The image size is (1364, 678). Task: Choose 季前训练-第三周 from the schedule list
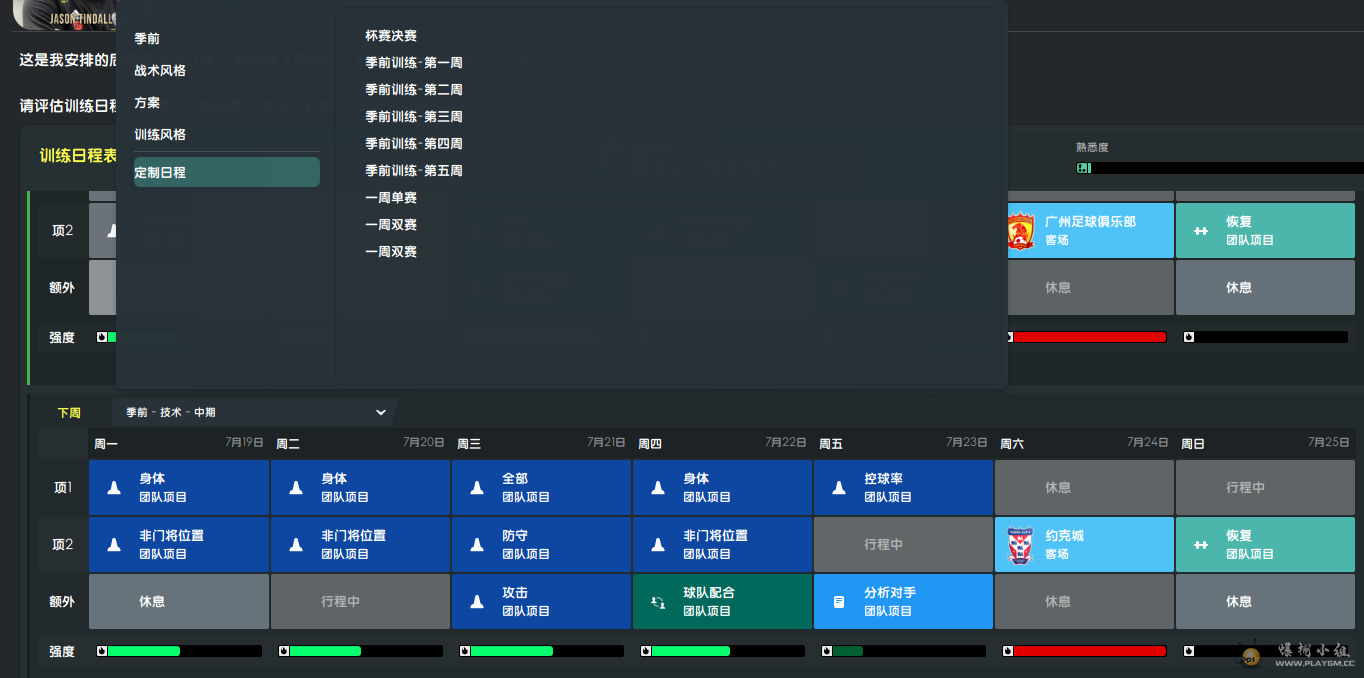tap(413, 117)
